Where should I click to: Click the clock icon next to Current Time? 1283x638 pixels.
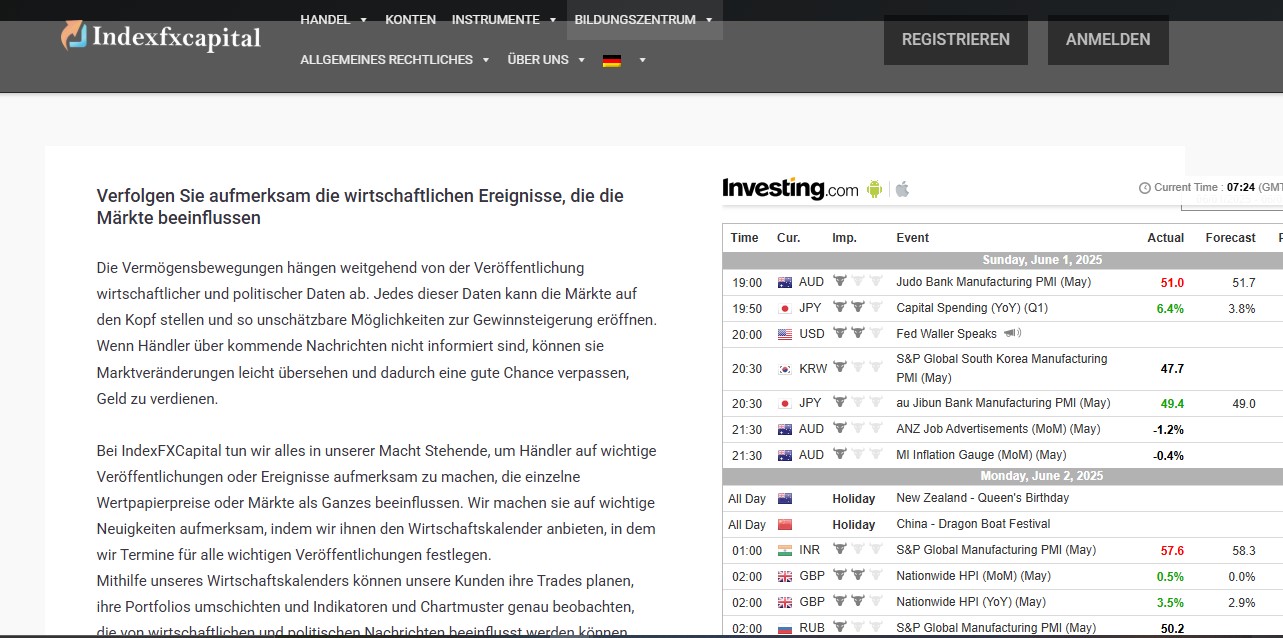coord(1145,188)
